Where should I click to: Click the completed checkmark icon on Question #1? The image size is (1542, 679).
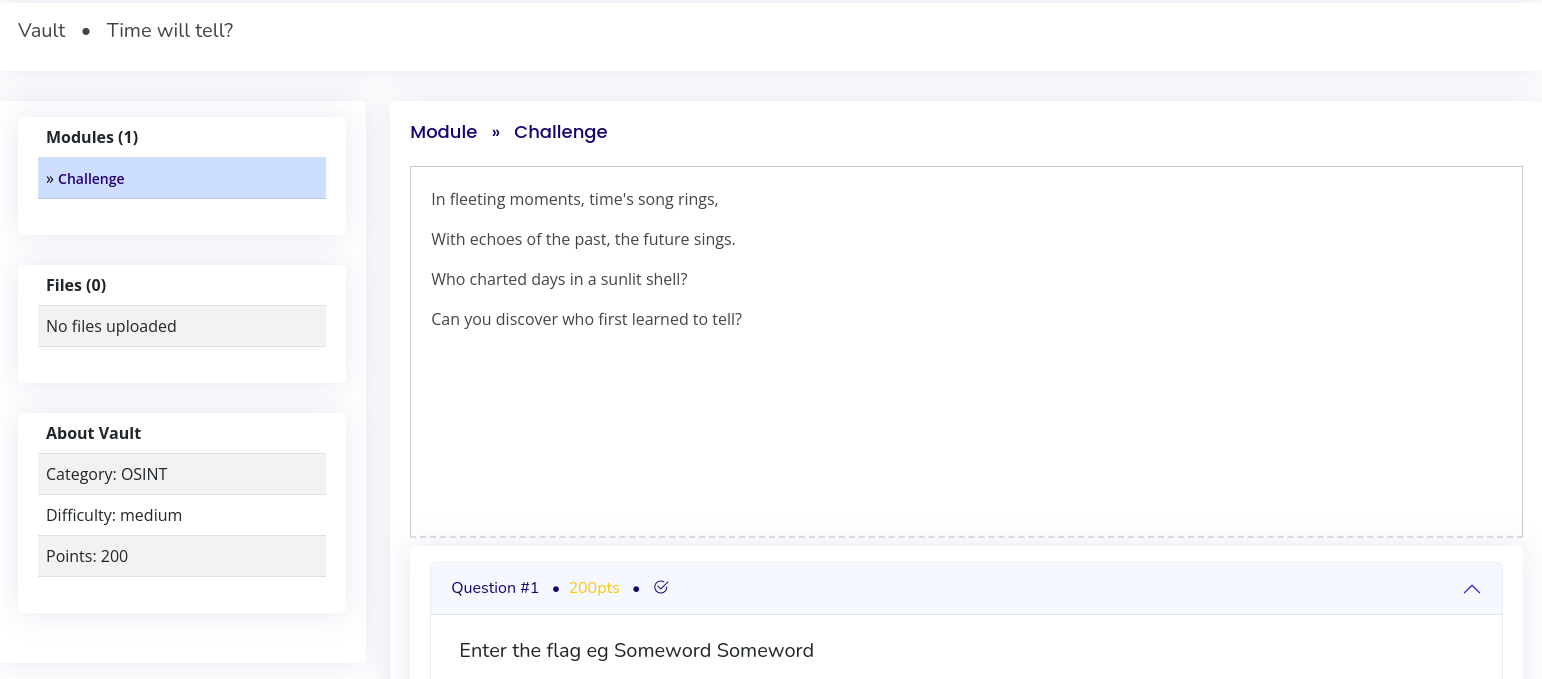(x=661, y=587)
